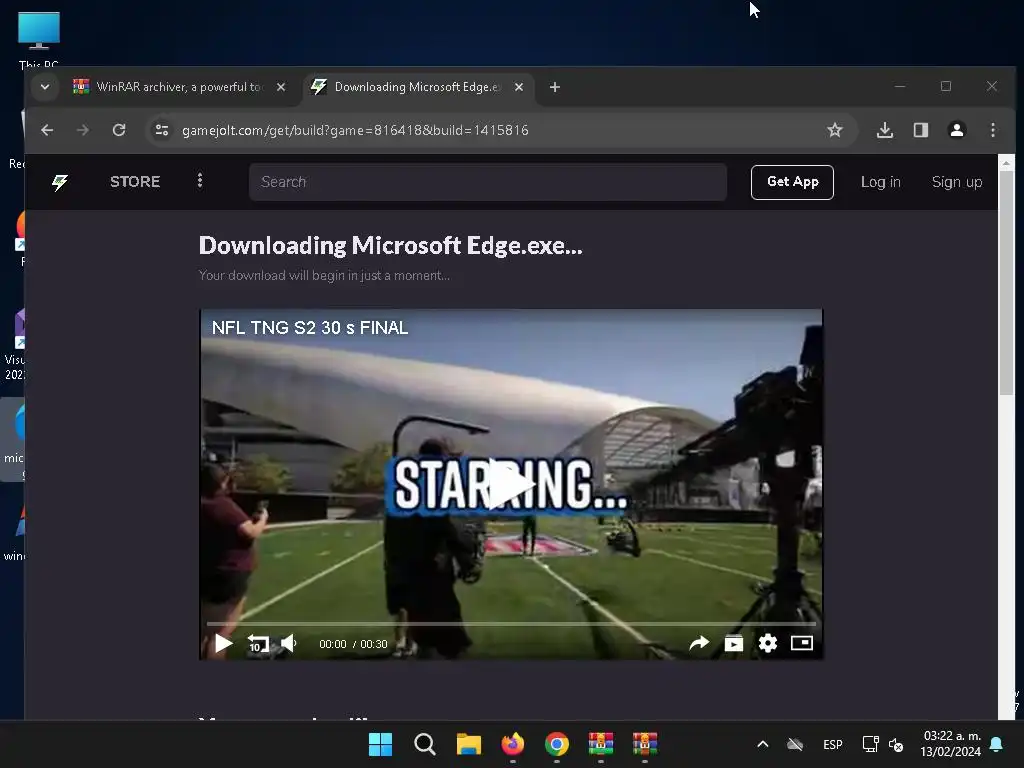Expand the Game Jolt more-options dots menu
This screenshot has width=1024, height=768.
[200, 180]
